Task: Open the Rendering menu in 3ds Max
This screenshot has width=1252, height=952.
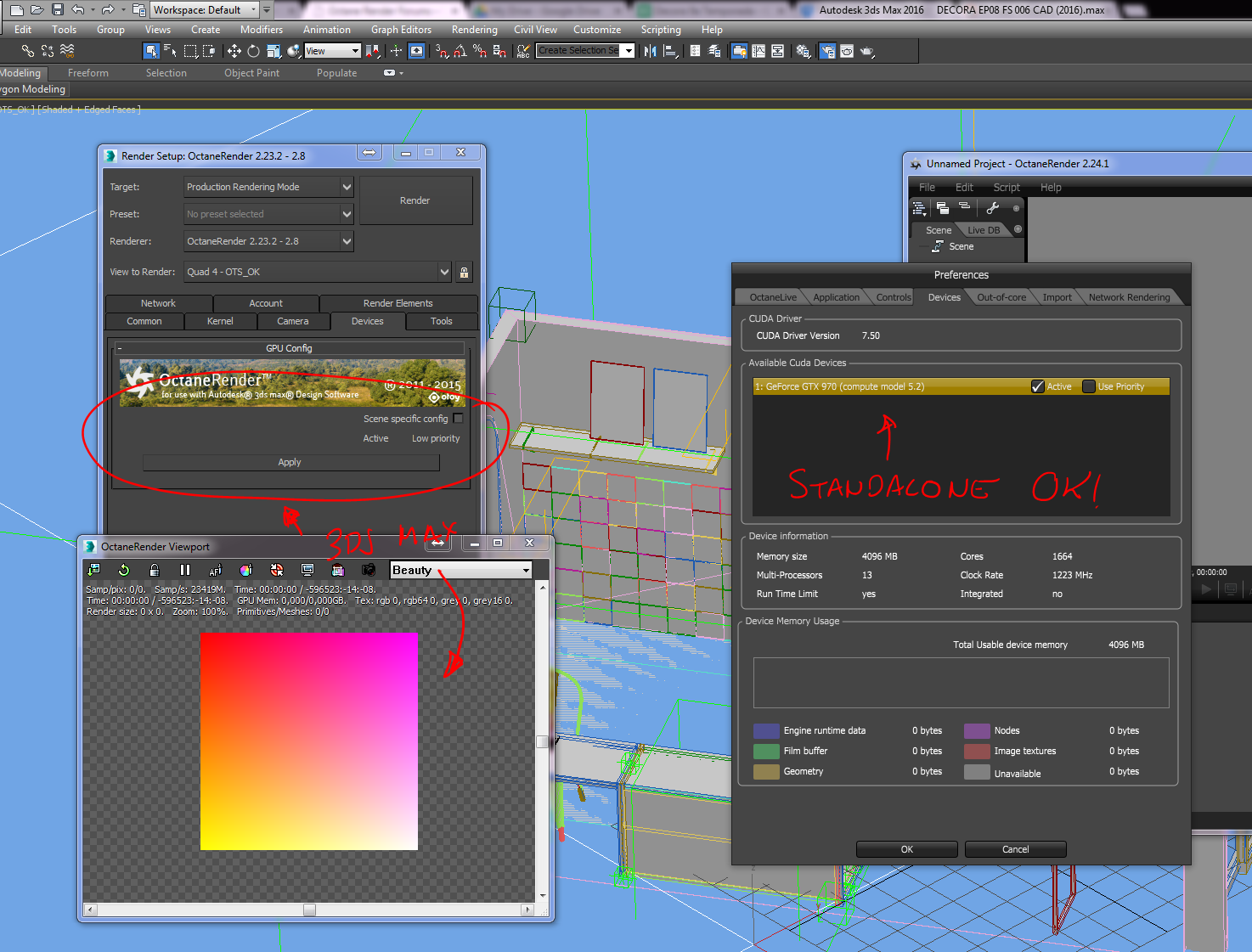Action: [x=475, y=30]
